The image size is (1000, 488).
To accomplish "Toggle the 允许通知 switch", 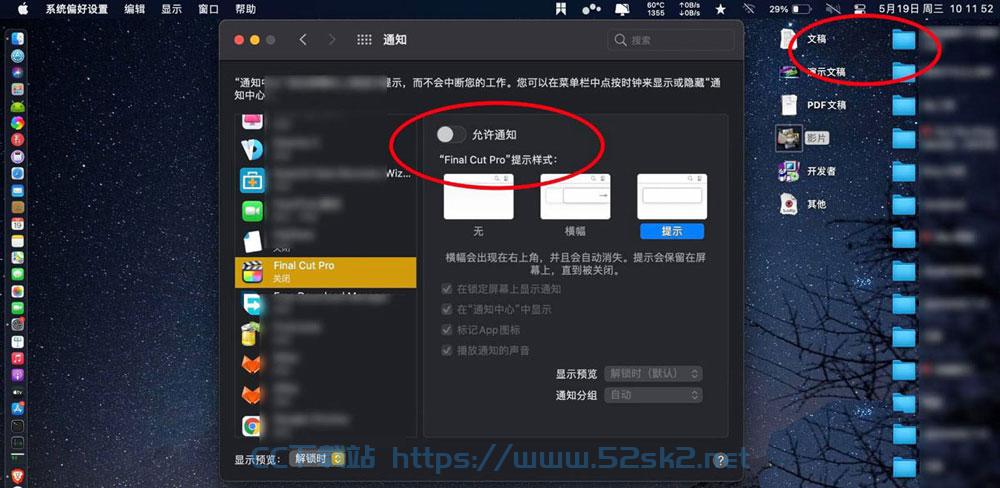I will [452, 135].
